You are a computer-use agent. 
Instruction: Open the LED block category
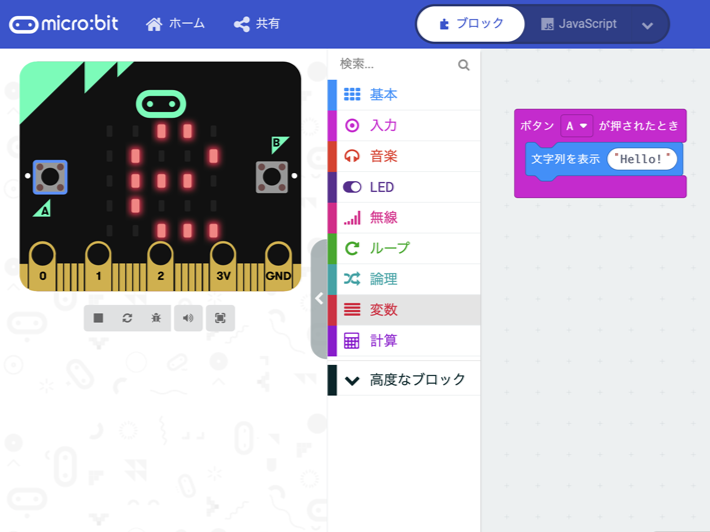click(x=404, y=187)
